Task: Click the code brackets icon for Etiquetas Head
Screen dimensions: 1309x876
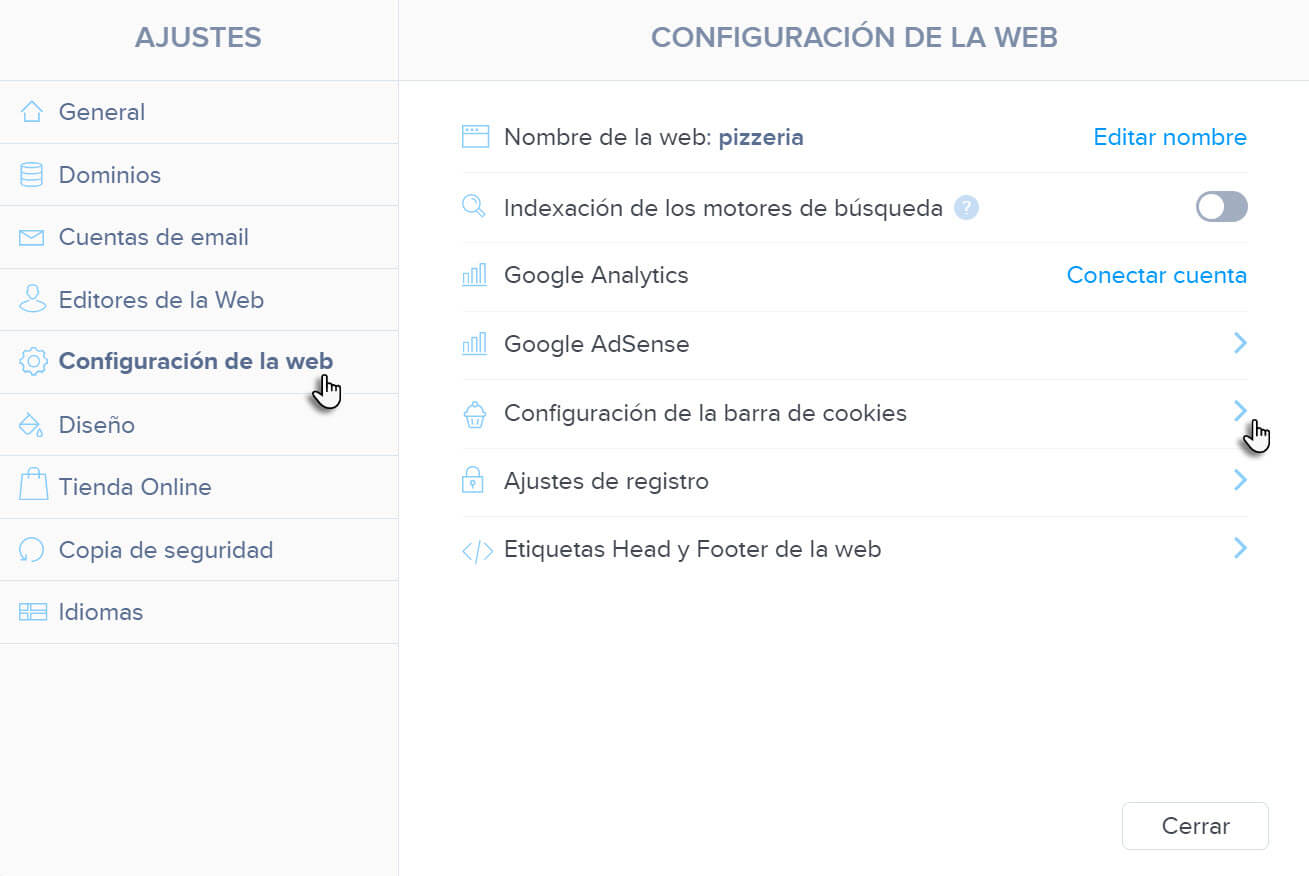Action: [x=477, y=551]
